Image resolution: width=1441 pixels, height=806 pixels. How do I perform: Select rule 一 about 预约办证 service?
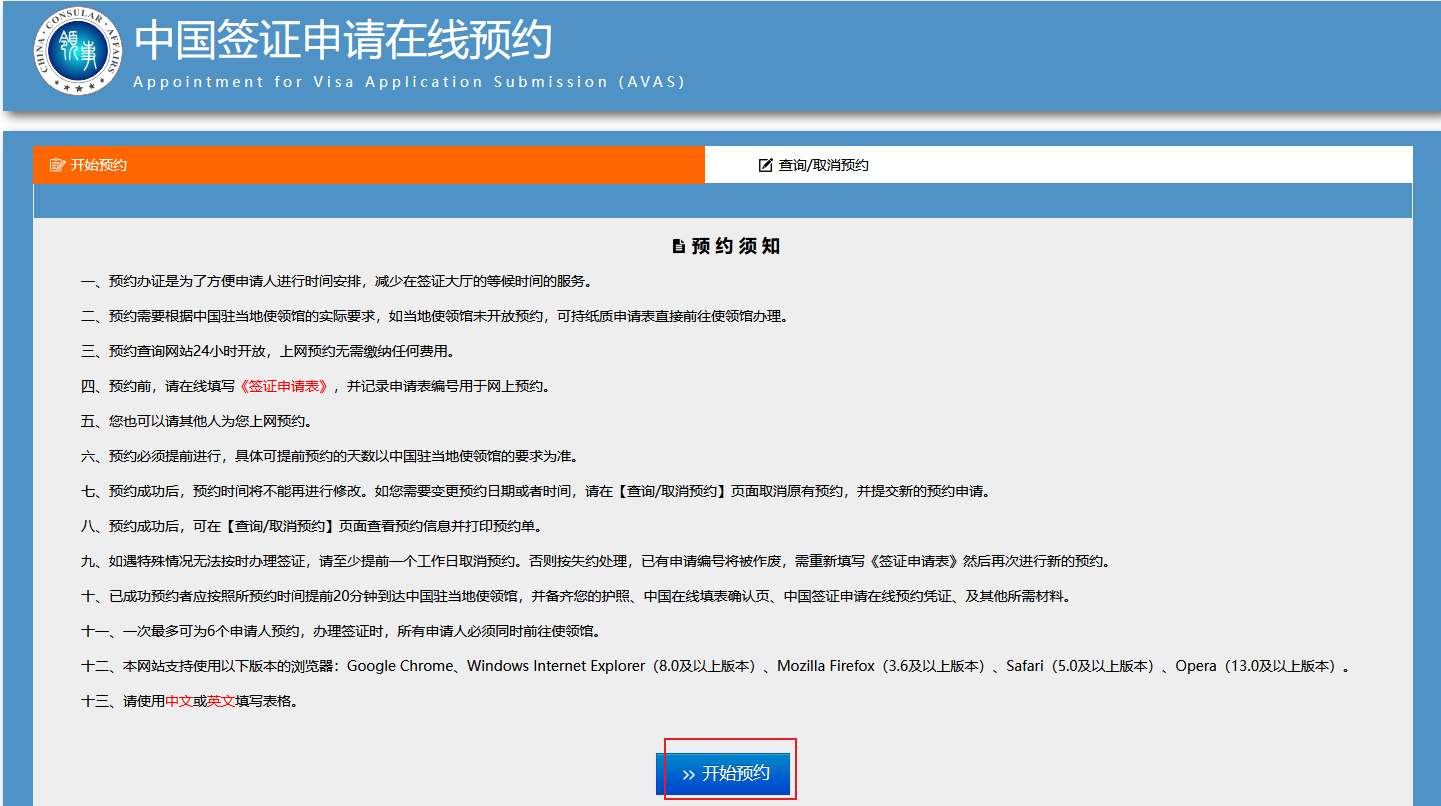tap(342, 282)
